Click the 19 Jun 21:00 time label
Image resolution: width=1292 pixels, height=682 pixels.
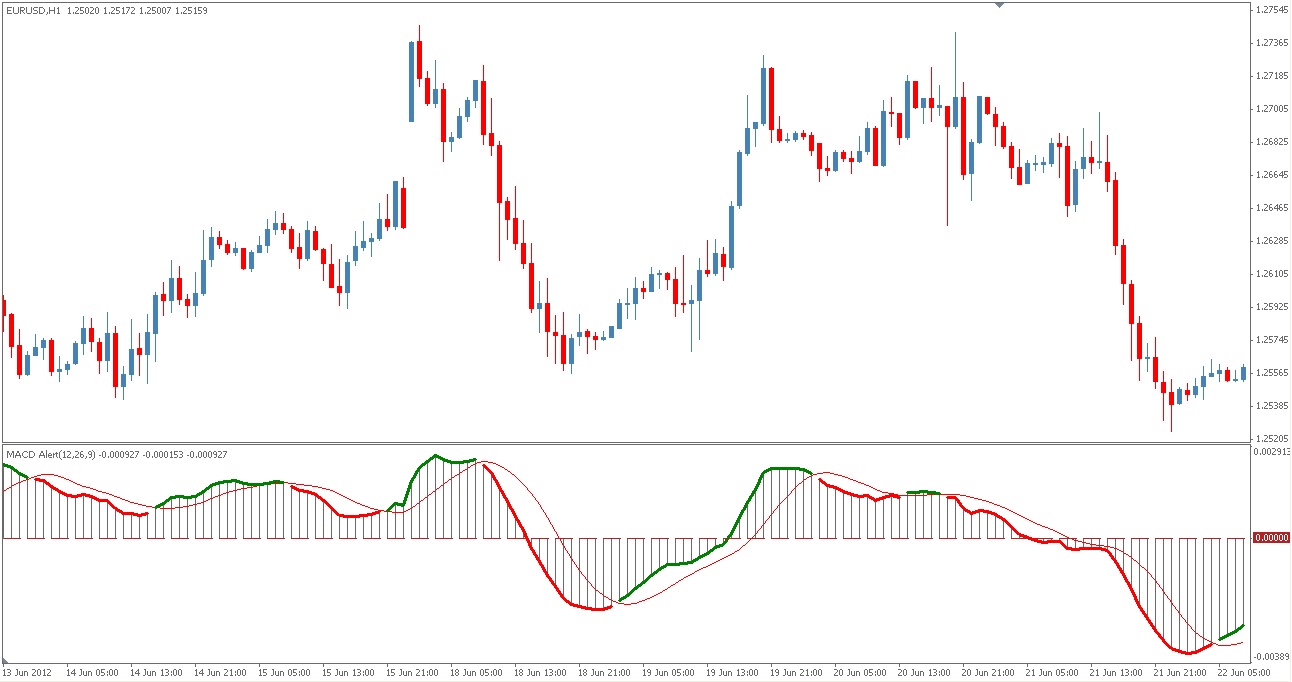pyautogui.click(x=797, y=672)
